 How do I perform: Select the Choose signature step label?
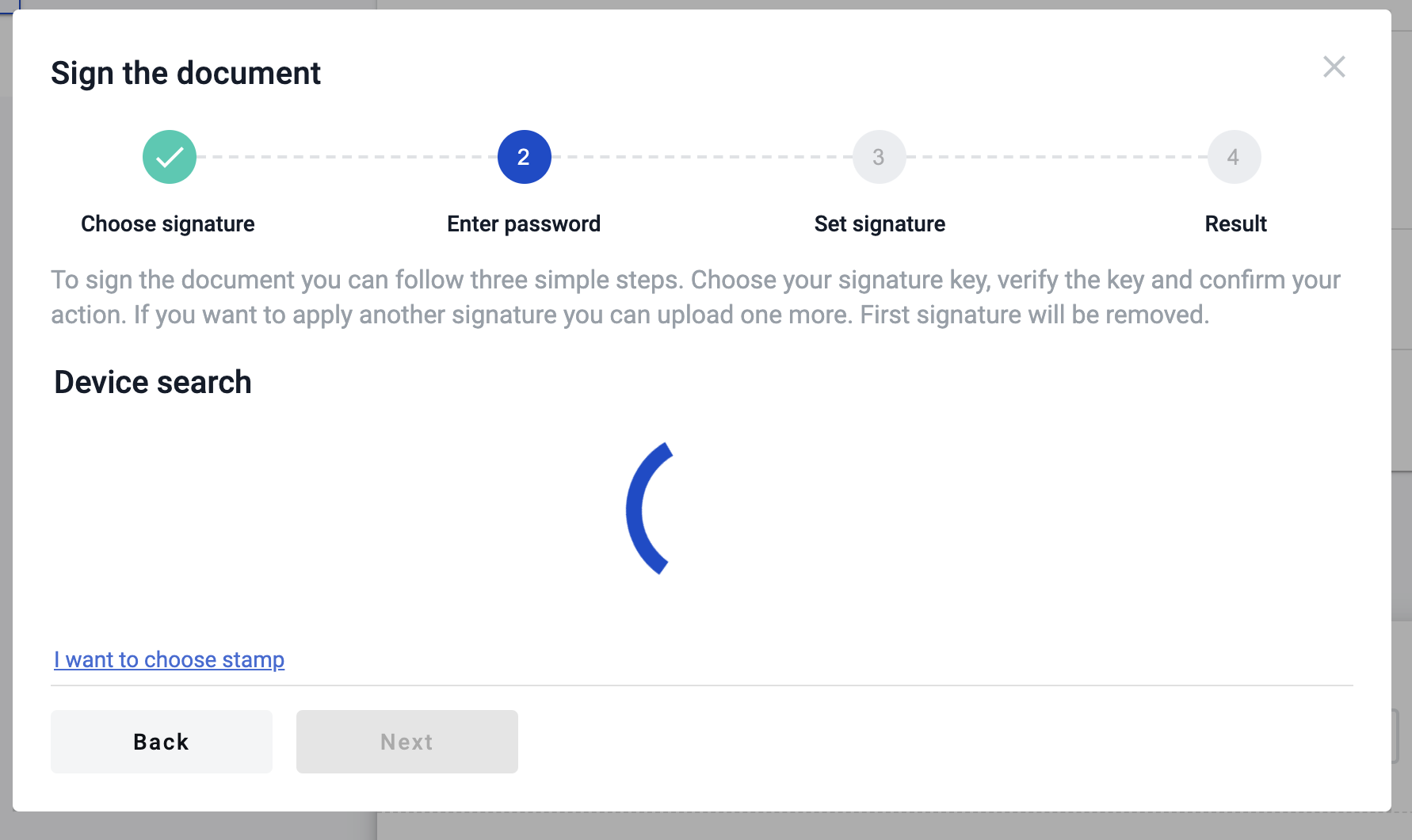[x=168, y=224]
